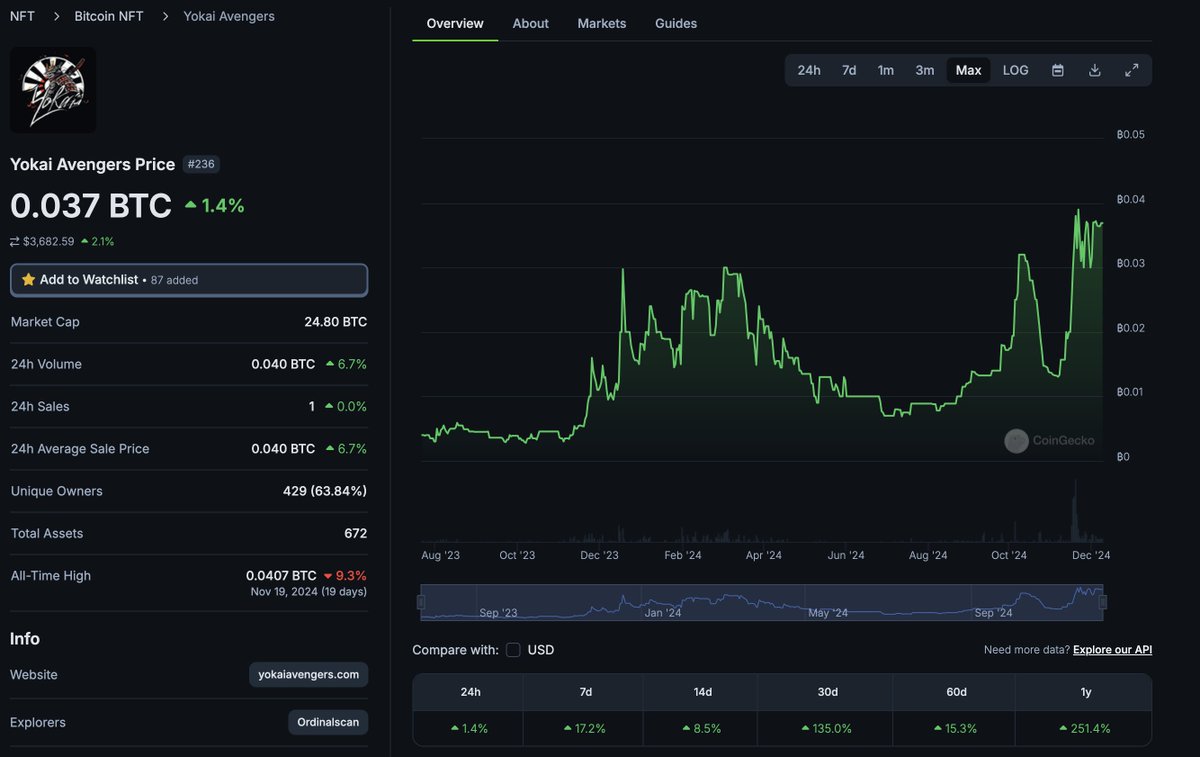Switch to the About tab
1200x757 pixels.
pos(530,23)
